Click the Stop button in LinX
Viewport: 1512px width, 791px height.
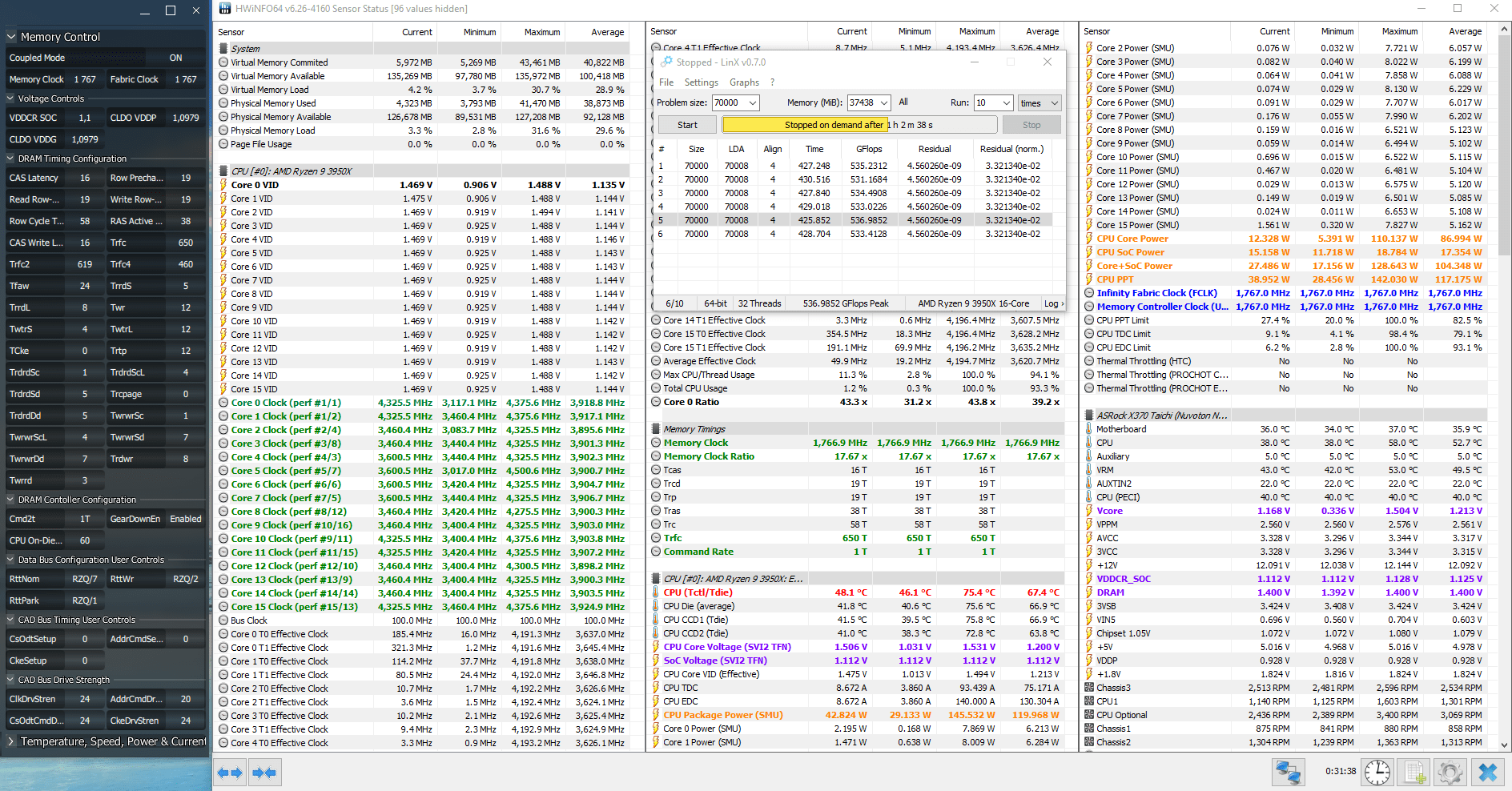click(x=1031, y=125)
